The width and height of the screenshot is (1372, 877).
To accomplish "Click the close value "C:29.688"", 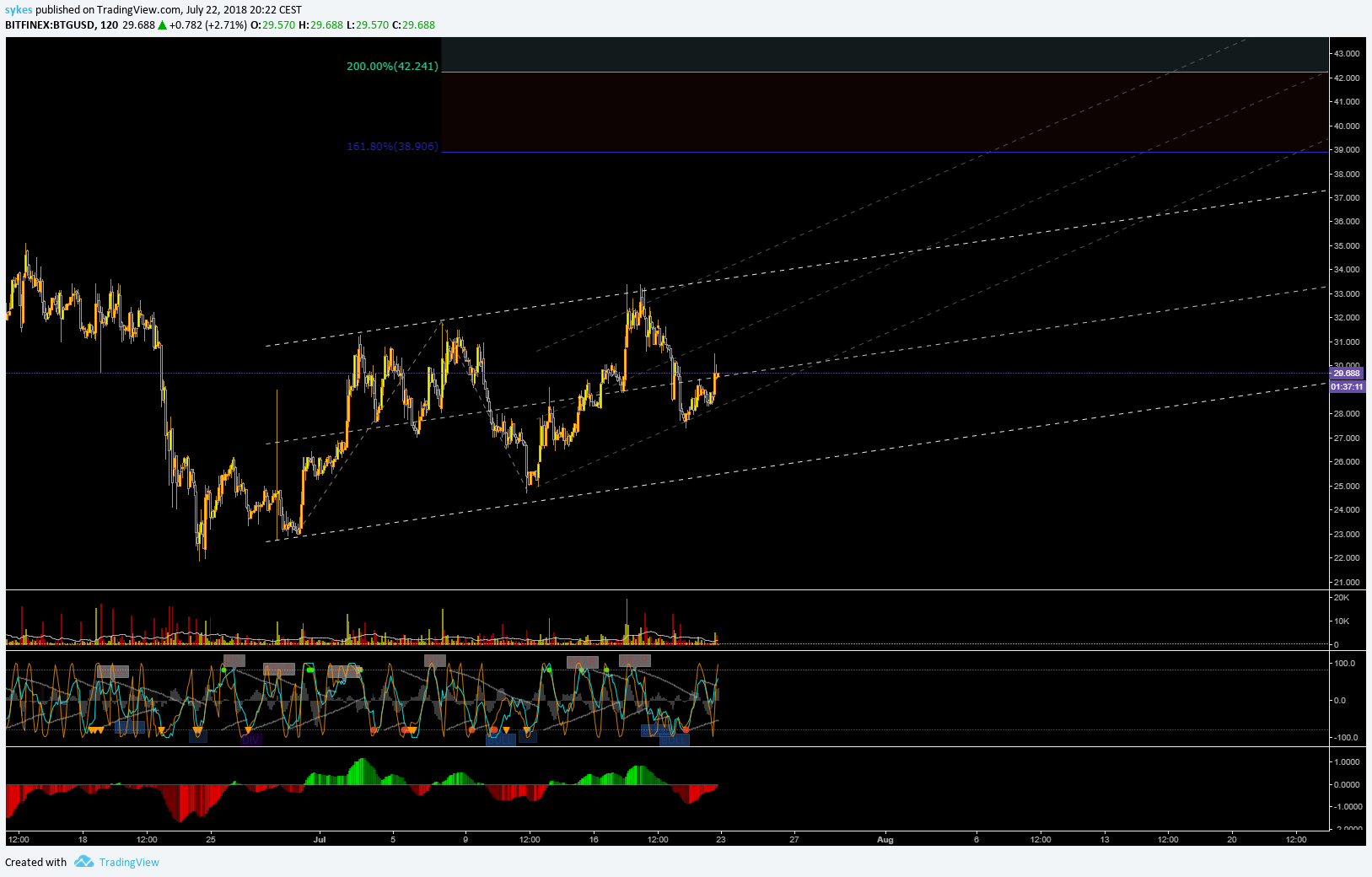I will [x=413, y=25].
